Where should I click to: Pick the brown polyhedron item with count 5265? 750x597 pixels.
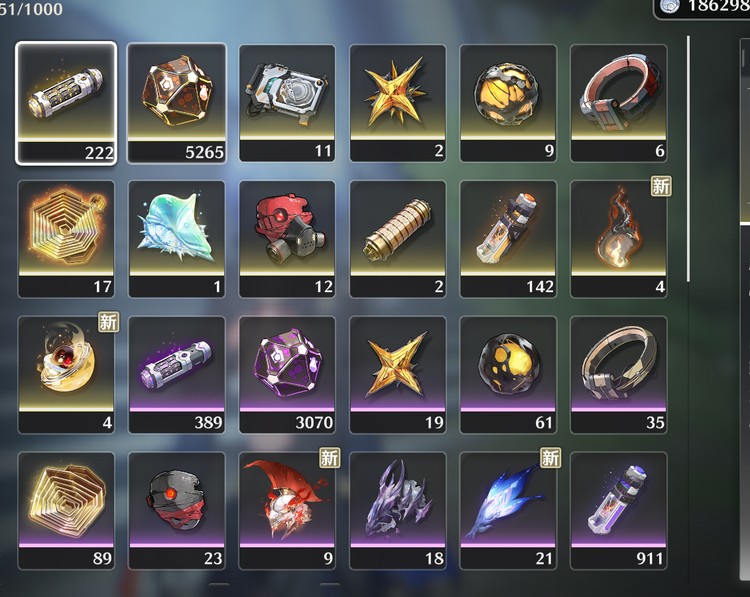(x=176, y=103)
